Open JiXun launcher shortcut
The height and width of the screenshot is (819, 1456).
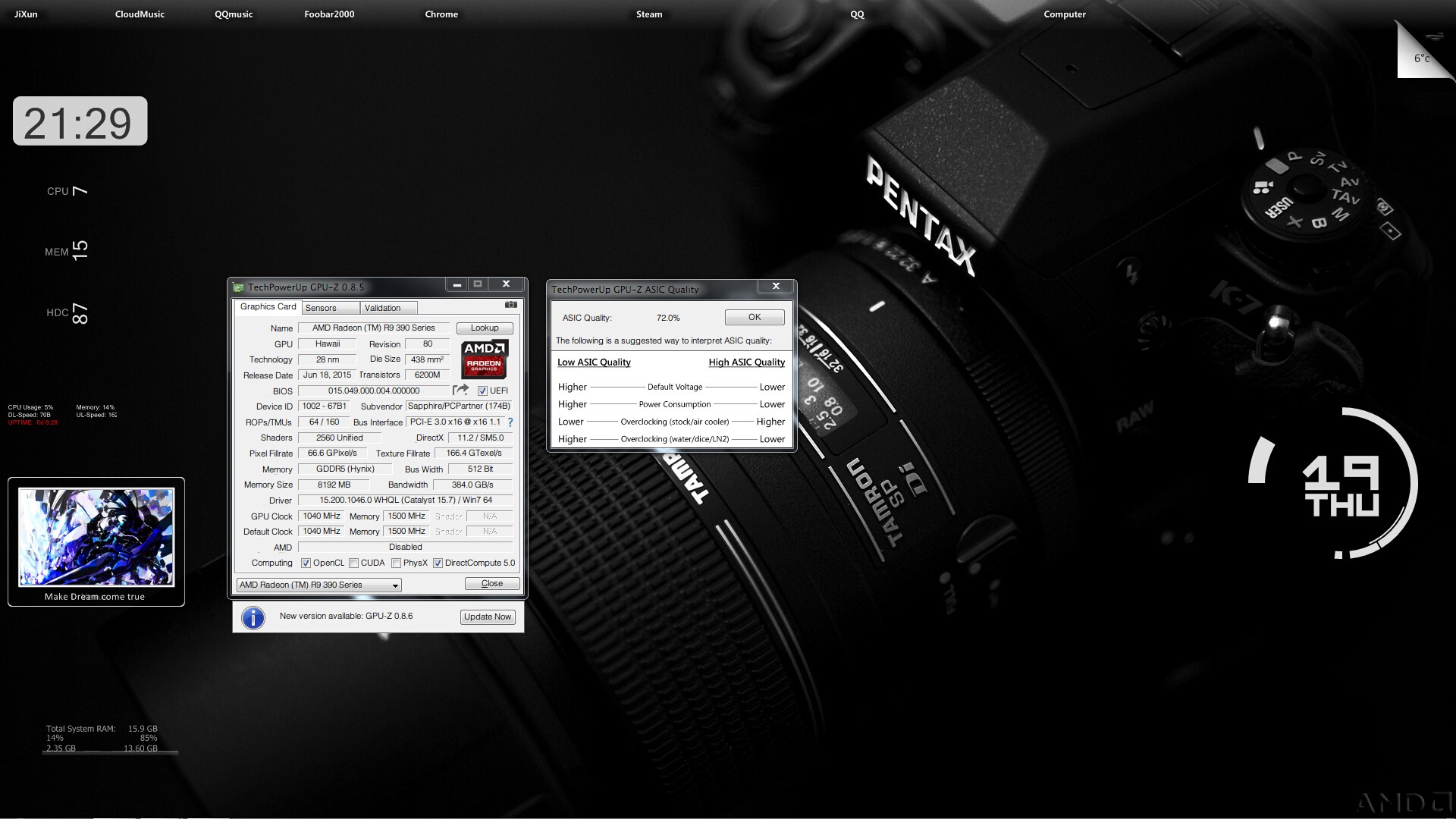click(26, 14)
